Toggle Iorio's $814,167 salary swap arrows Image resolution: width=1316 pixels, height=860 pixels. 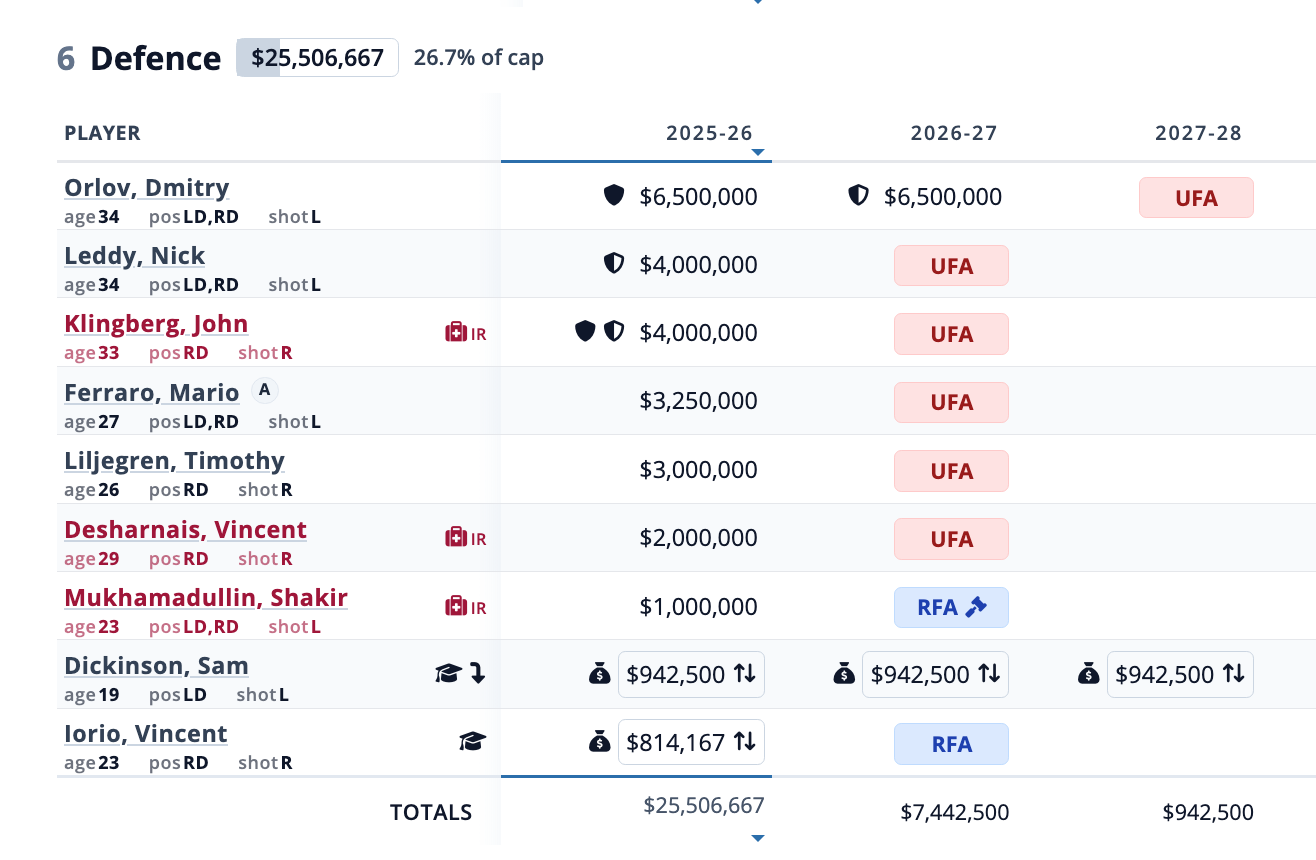click(x=745, y=742)
